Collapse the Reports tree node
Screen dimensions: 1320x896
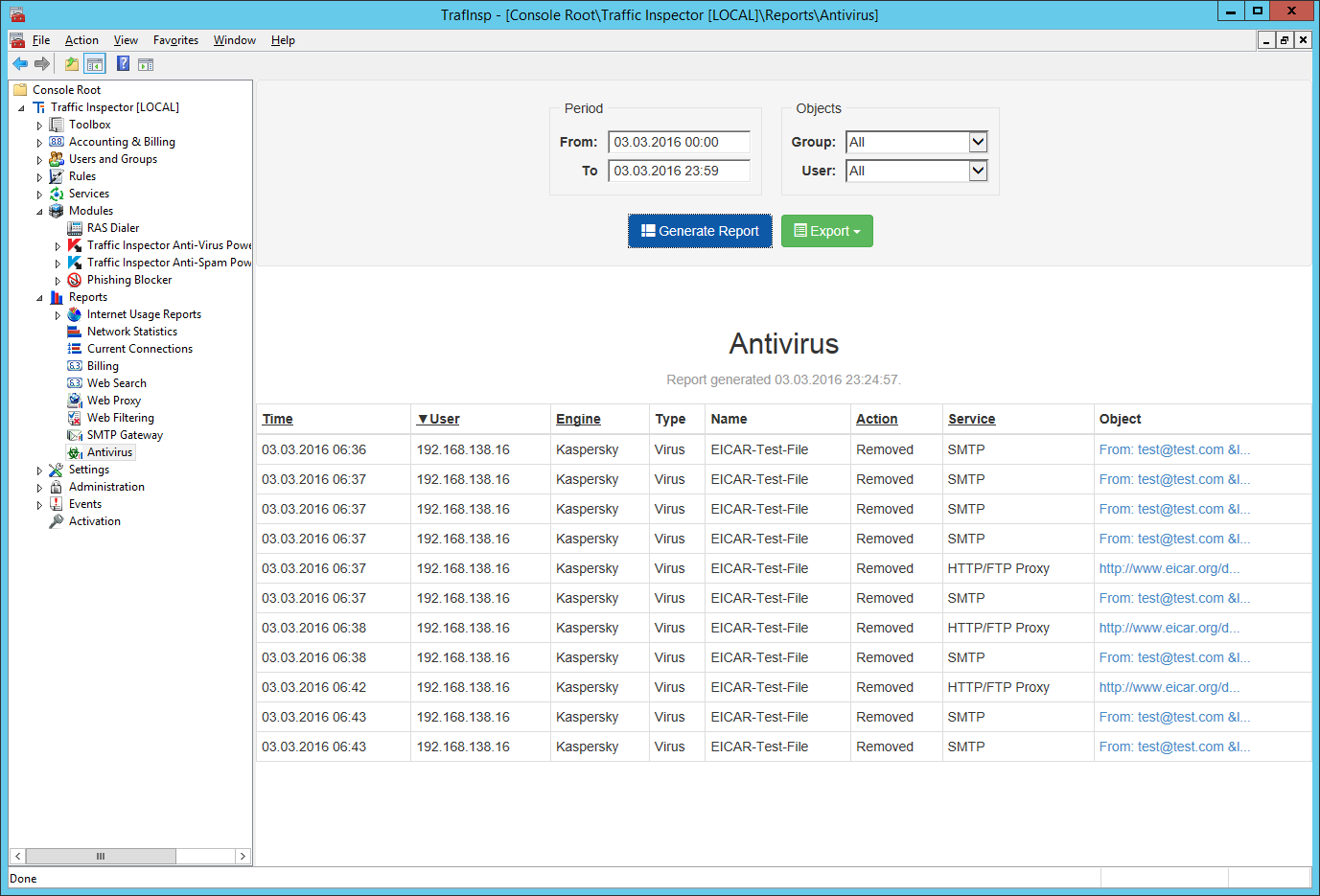pyautogui.click(x=39, y=298)
